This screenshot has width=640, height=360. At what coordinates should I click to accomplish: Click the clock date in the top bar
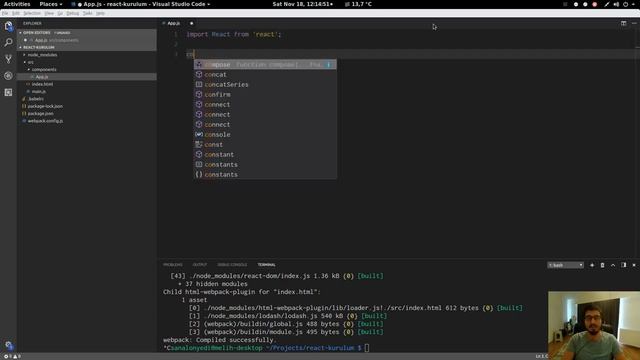point(302,4)
